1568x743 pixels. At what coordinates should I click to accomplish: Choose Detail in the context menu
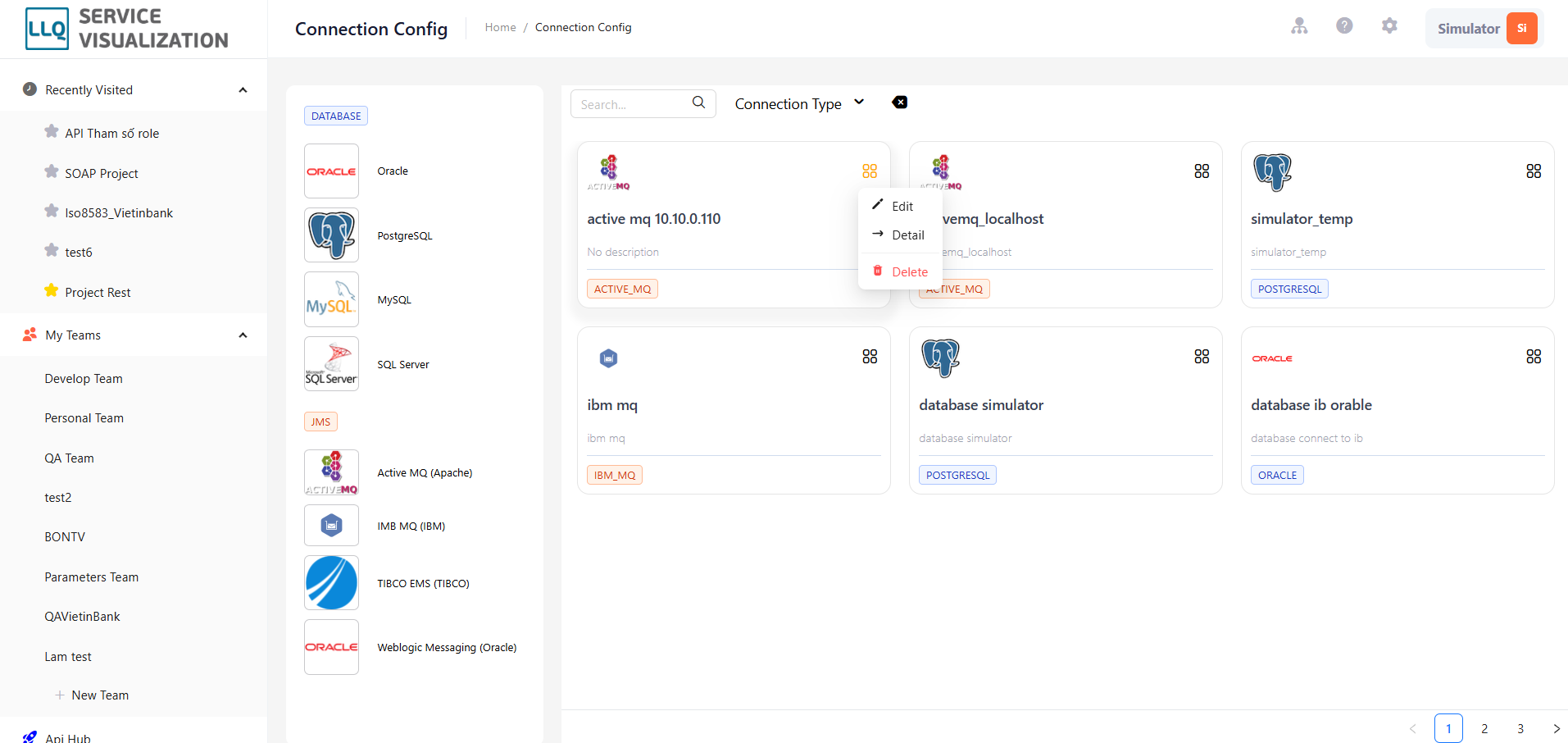coord(900,235)
